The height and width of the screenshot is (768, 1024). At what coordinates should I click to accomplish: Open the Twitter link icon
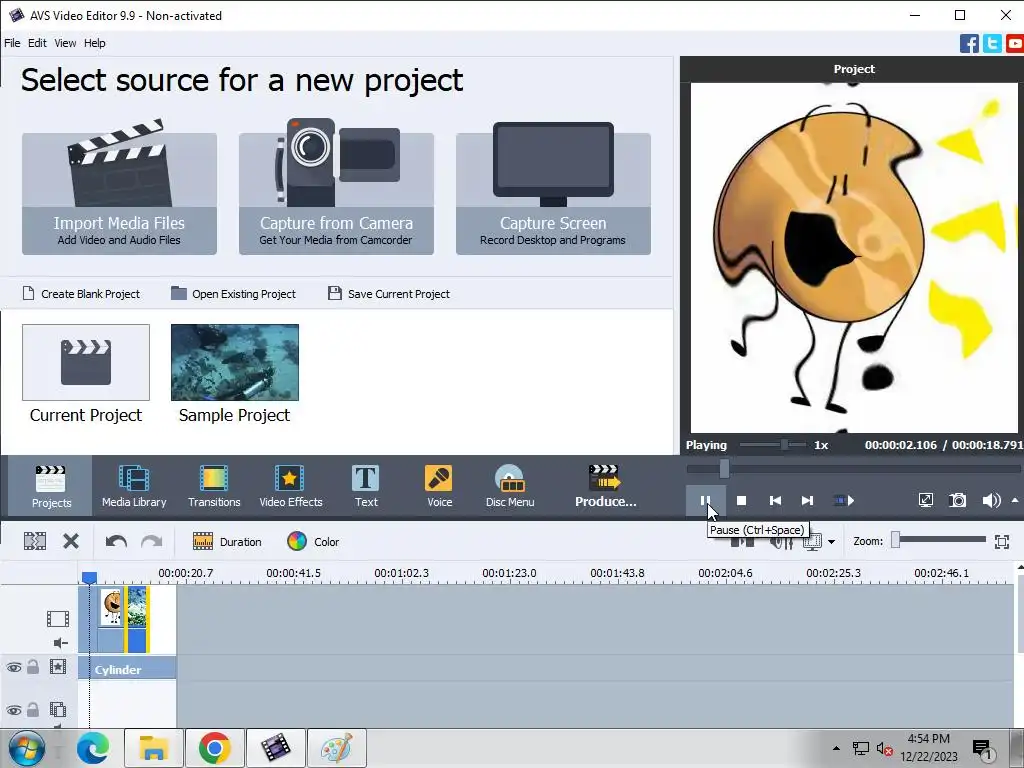(x=992, y=44)
